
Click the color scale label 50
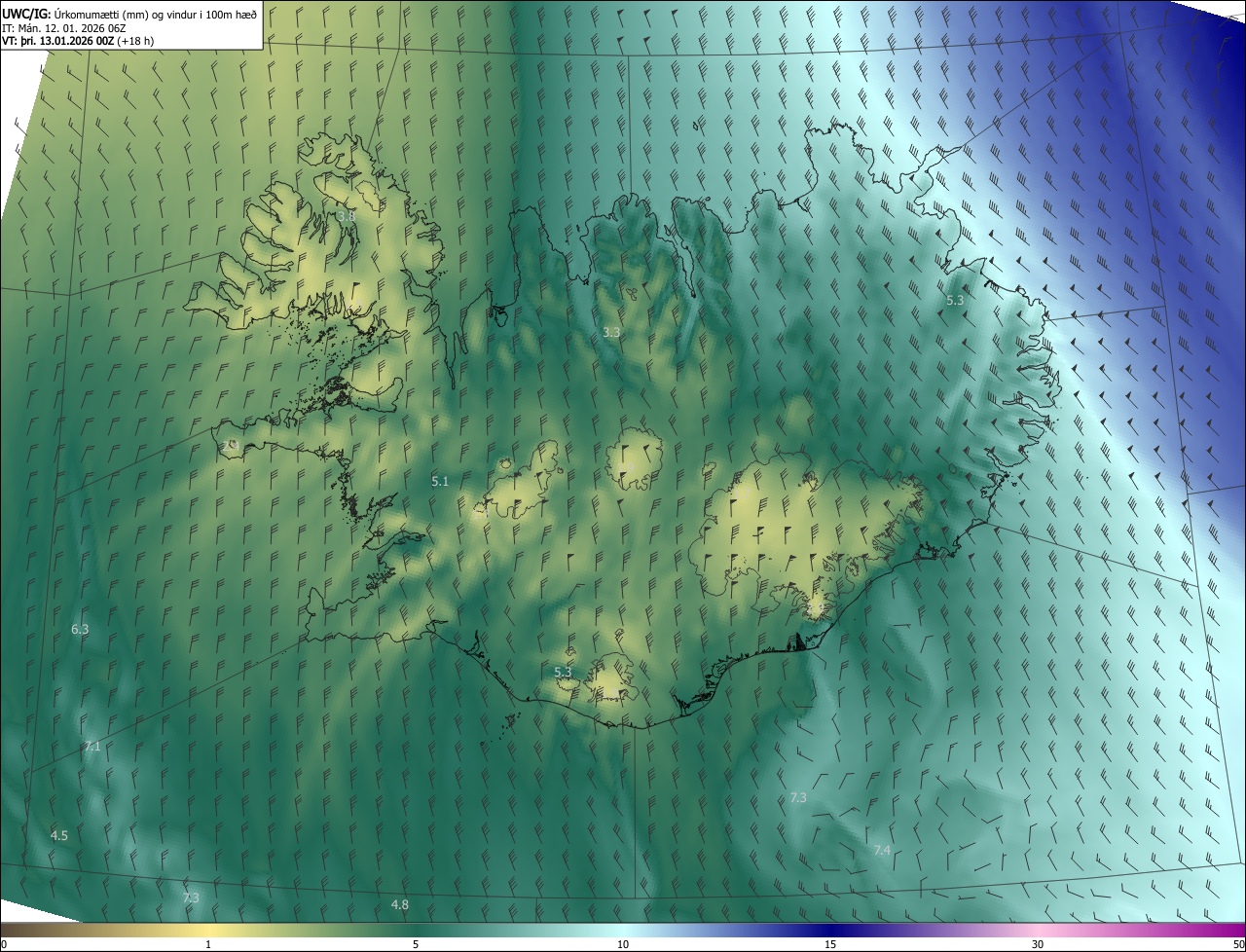click(x=1238, y=944)
